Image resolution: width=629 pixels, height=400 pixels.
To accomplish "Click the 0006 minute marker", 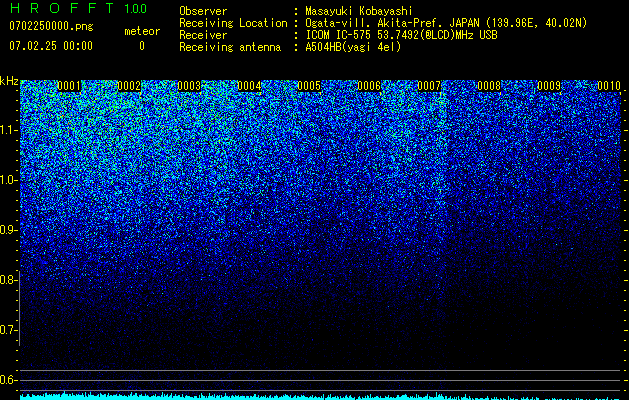I will (369, 86).
